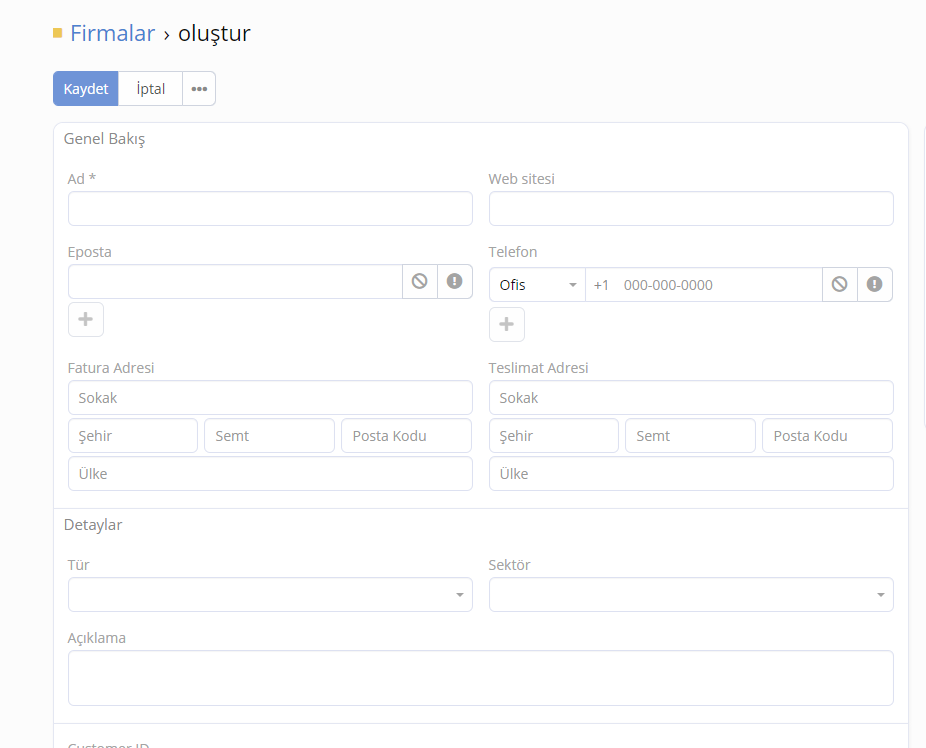The image size is (926, 748).
Task: Go to Firmalar breadcrumb link
Action: pos(112,33)
